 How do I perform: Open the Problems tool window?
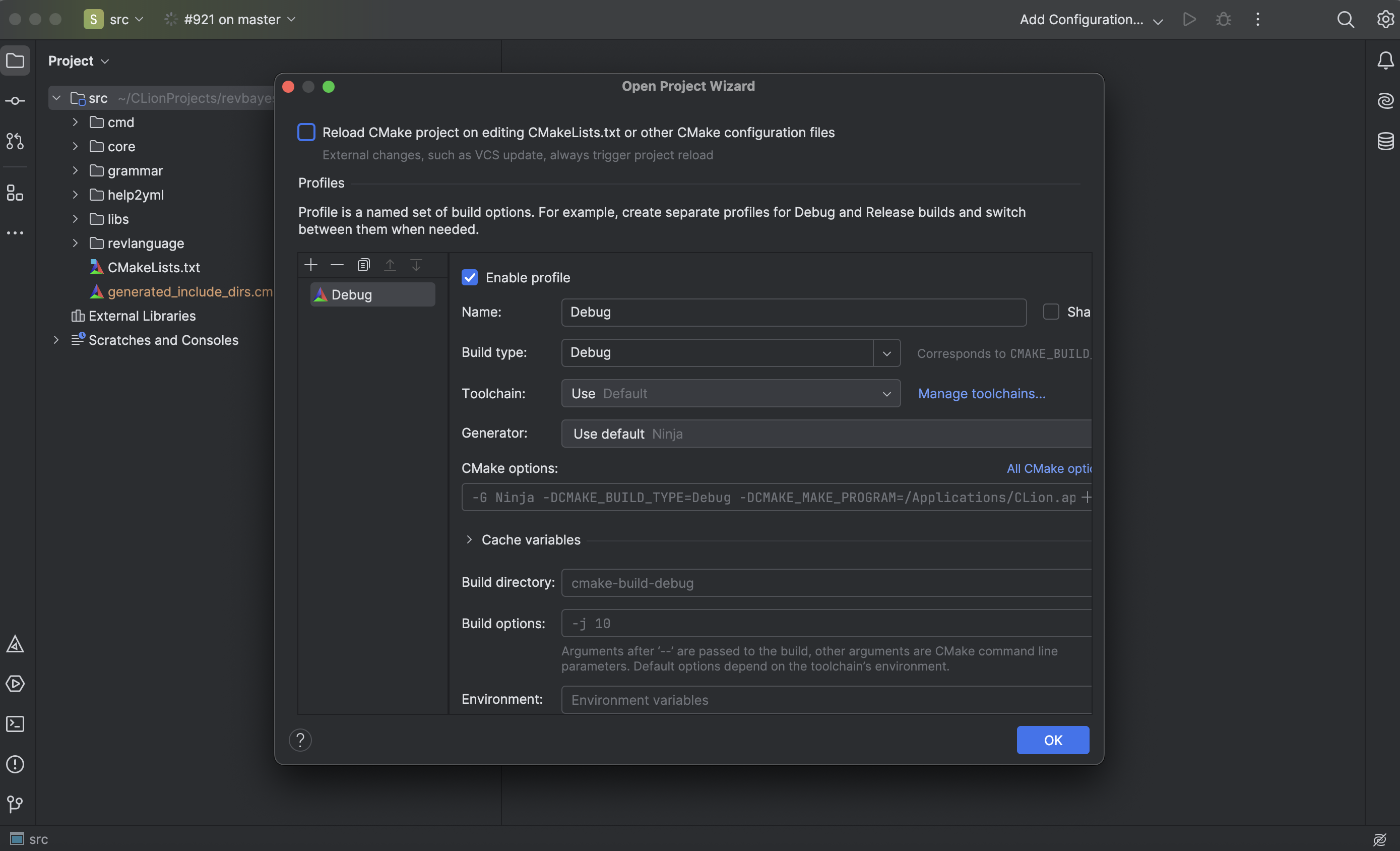tap(15, 764)
